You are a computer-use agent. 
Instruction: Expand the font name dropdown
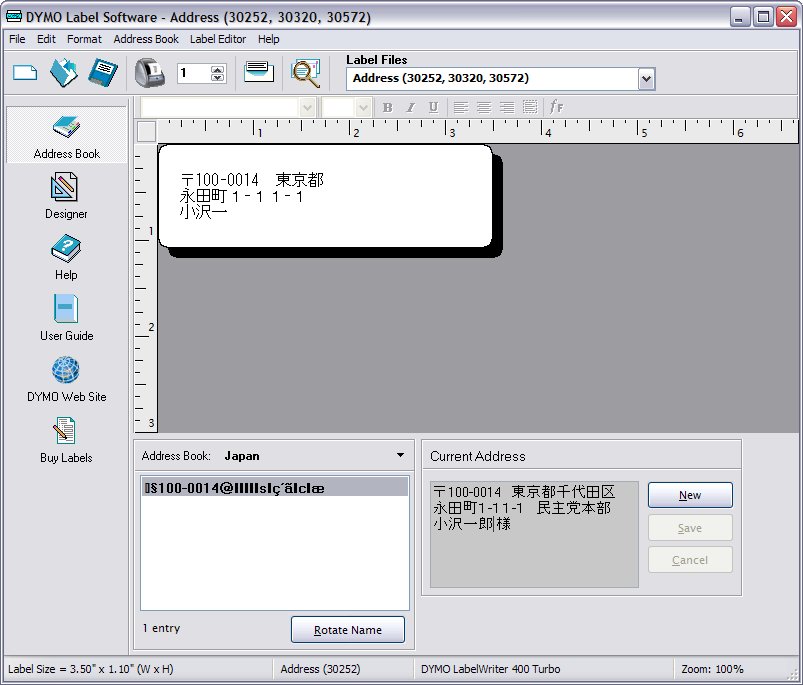[307, 108]
